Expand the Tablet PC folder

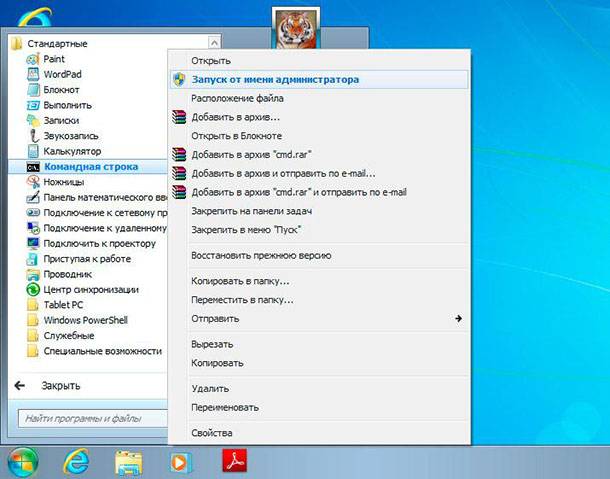(55, 305)
